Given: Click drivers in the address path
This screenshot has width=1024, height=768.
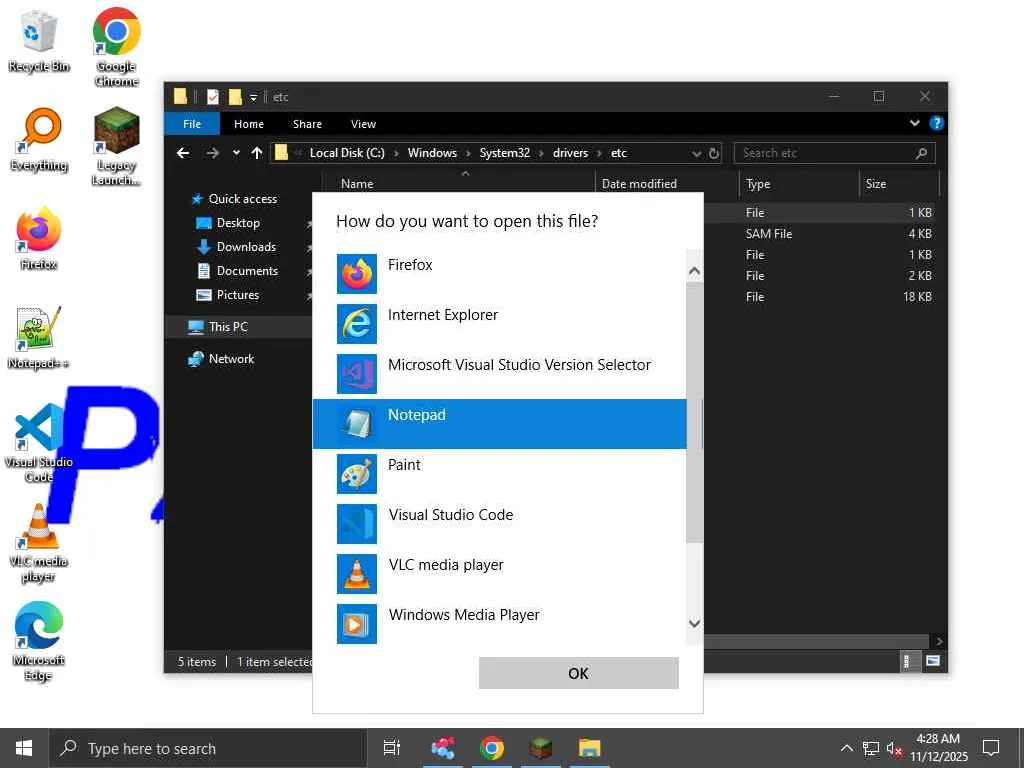Looking at the screenshot, I should (x=570, y=153).
